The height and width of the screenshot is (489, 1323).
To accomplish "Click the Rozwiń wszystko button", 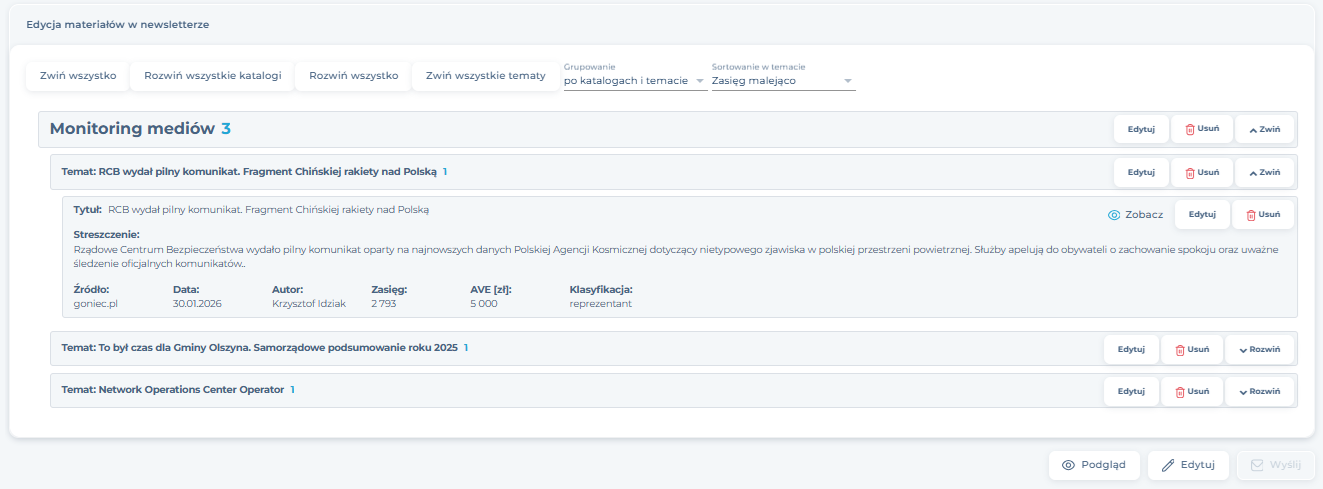I will pos(353,76).
